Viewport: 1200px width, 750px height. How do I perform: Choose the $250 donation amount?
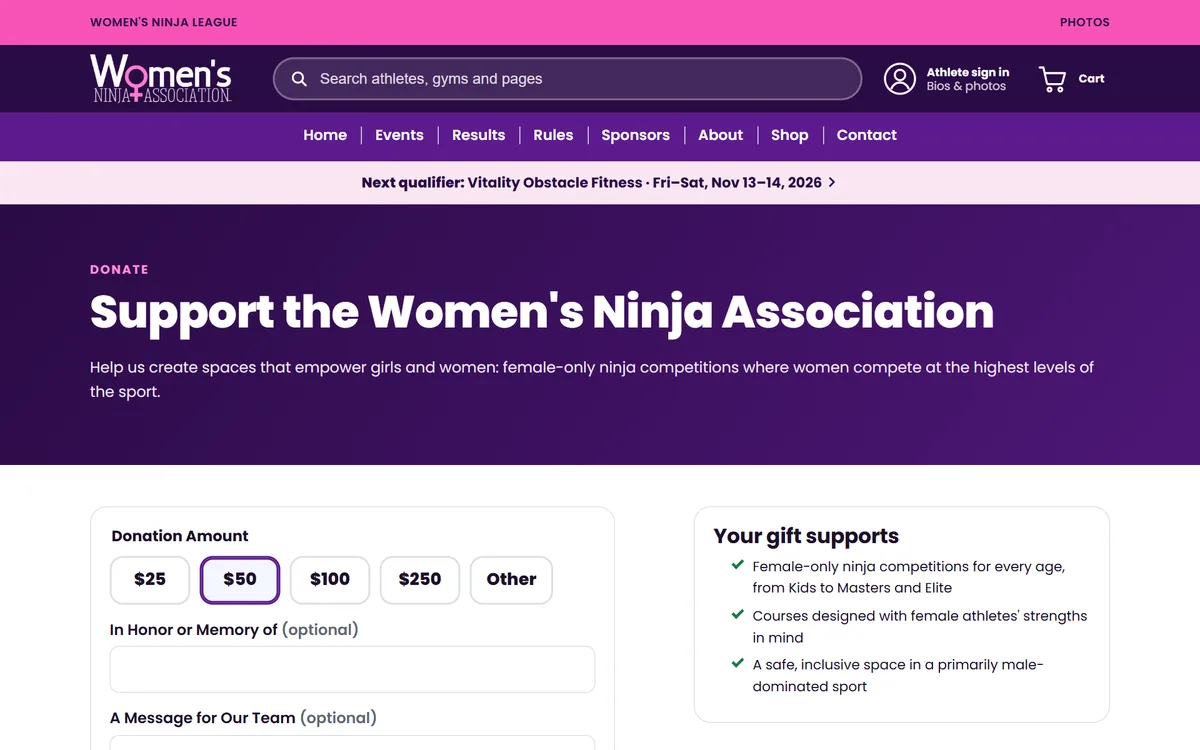[x=420, y=580]
